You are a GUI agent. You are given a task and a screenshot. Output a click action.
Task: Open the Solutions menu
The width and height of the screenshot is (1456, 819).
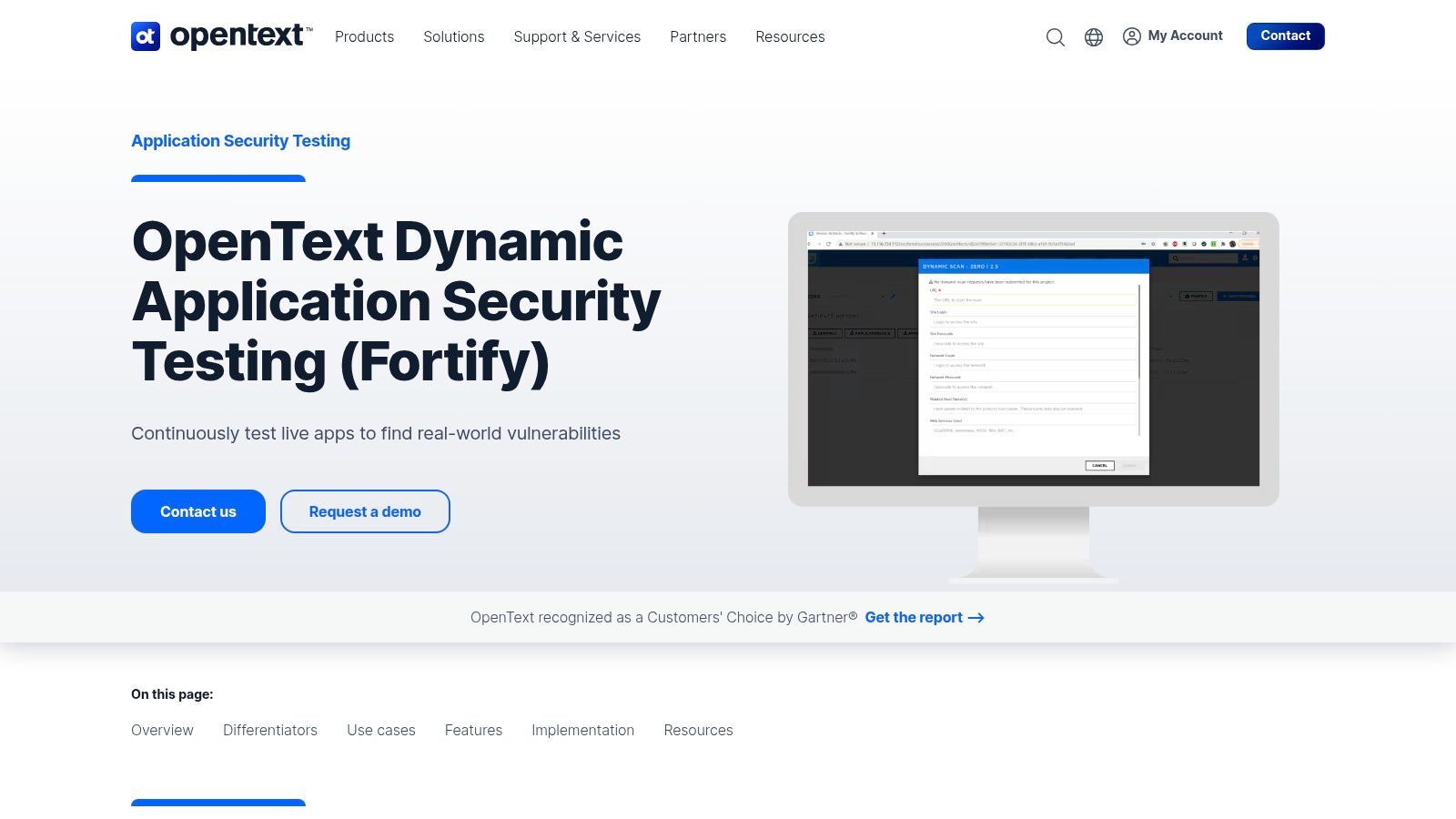(454, 36)
